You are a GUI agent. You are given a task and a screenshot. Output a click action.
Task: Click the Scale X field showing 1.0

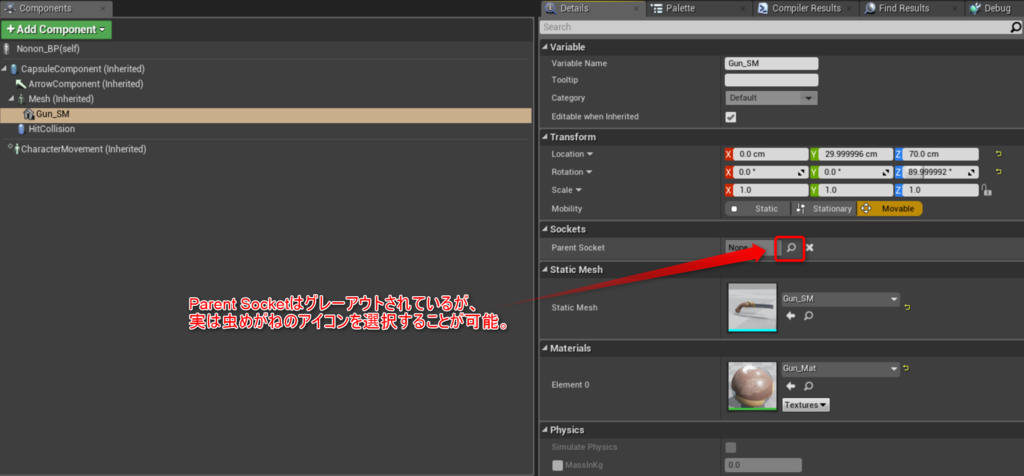coord(771,190)
